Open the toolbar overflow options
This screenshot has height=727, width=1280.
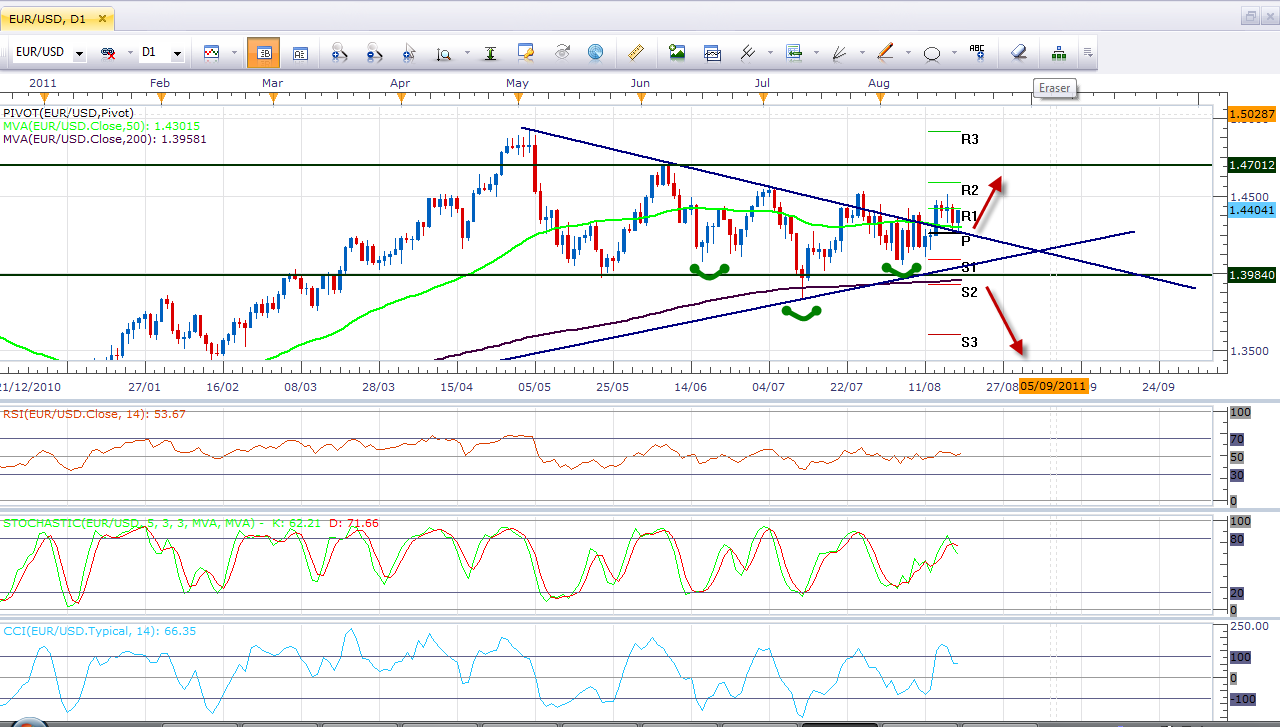pos(1088,52)
